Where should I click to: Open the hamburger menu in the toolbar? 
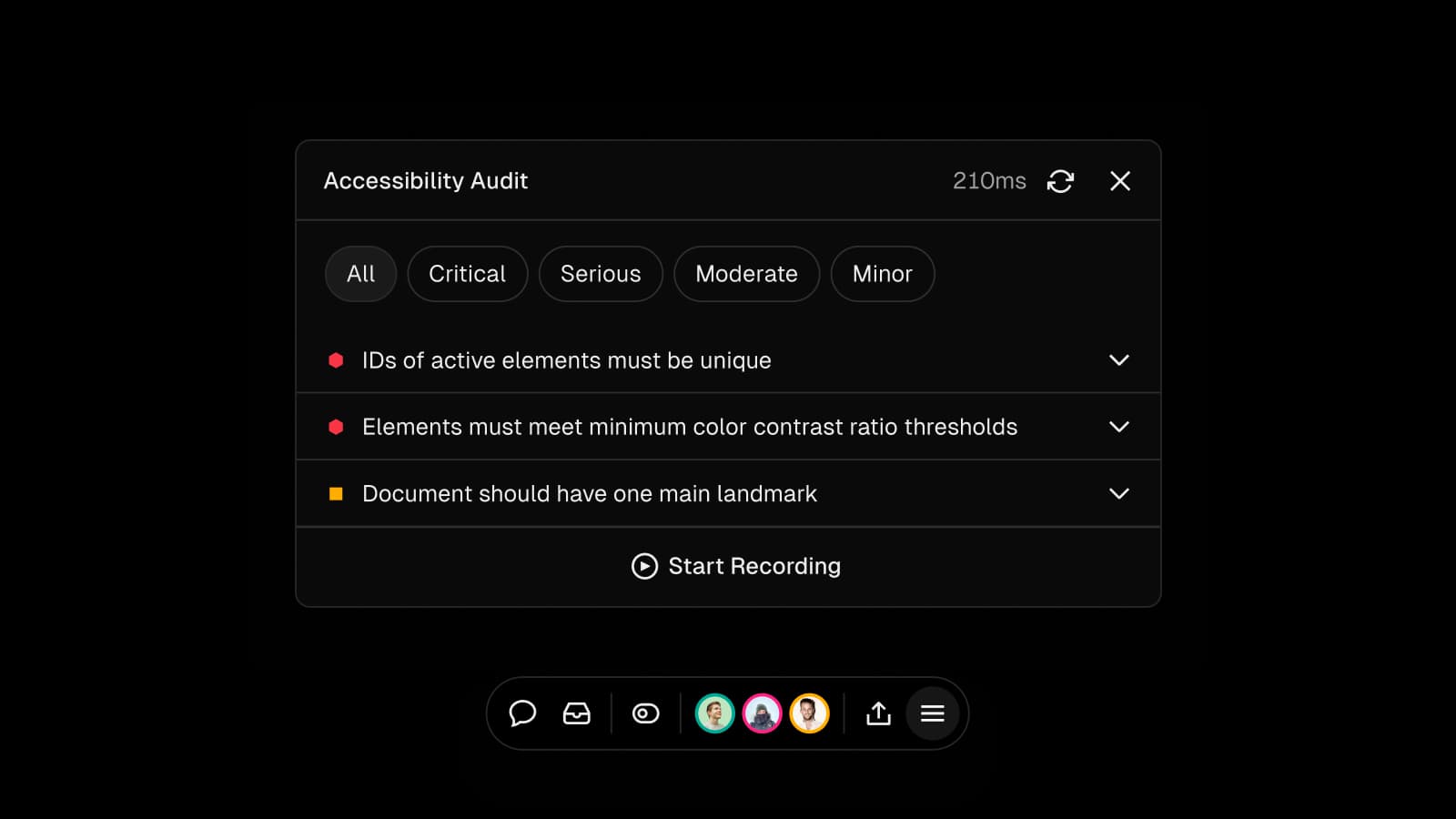point(933,713)
